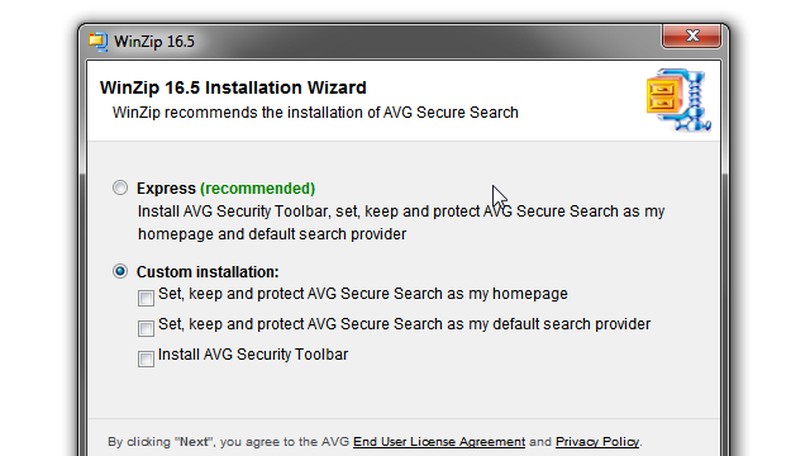Click the "Express (recommended)" label
Screen dimensions: 810x456
click(225, 188)
